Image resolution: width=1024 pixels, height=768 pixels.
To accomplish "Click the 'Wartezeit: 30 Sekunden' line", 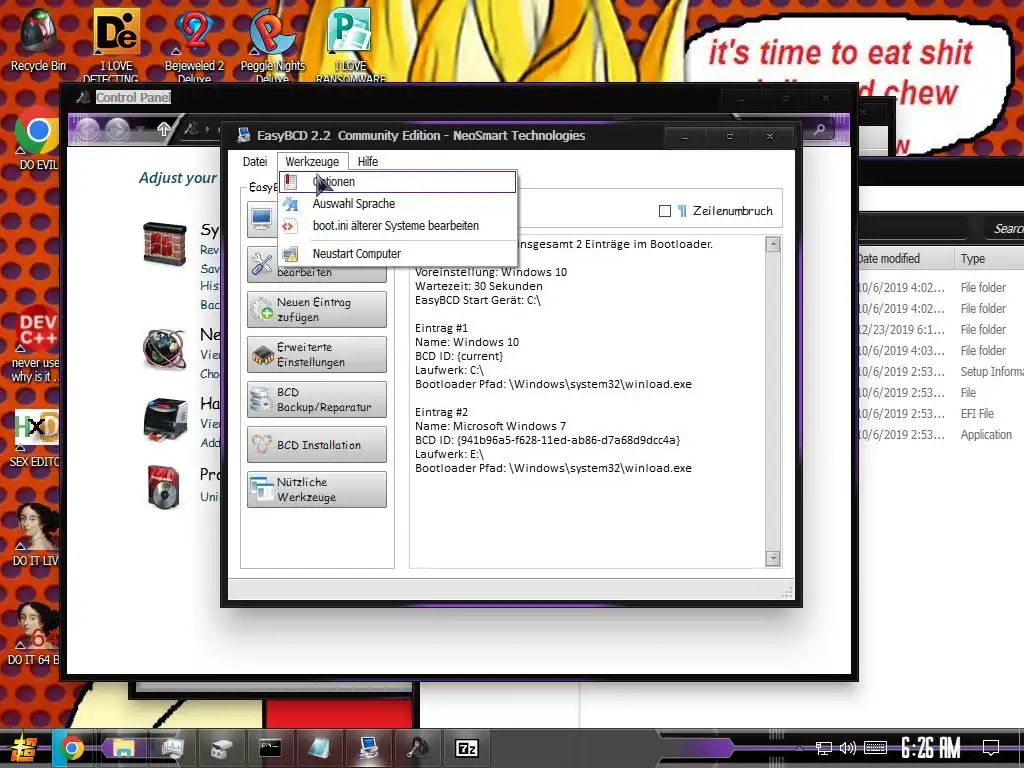I will click(x=479, y=286).
